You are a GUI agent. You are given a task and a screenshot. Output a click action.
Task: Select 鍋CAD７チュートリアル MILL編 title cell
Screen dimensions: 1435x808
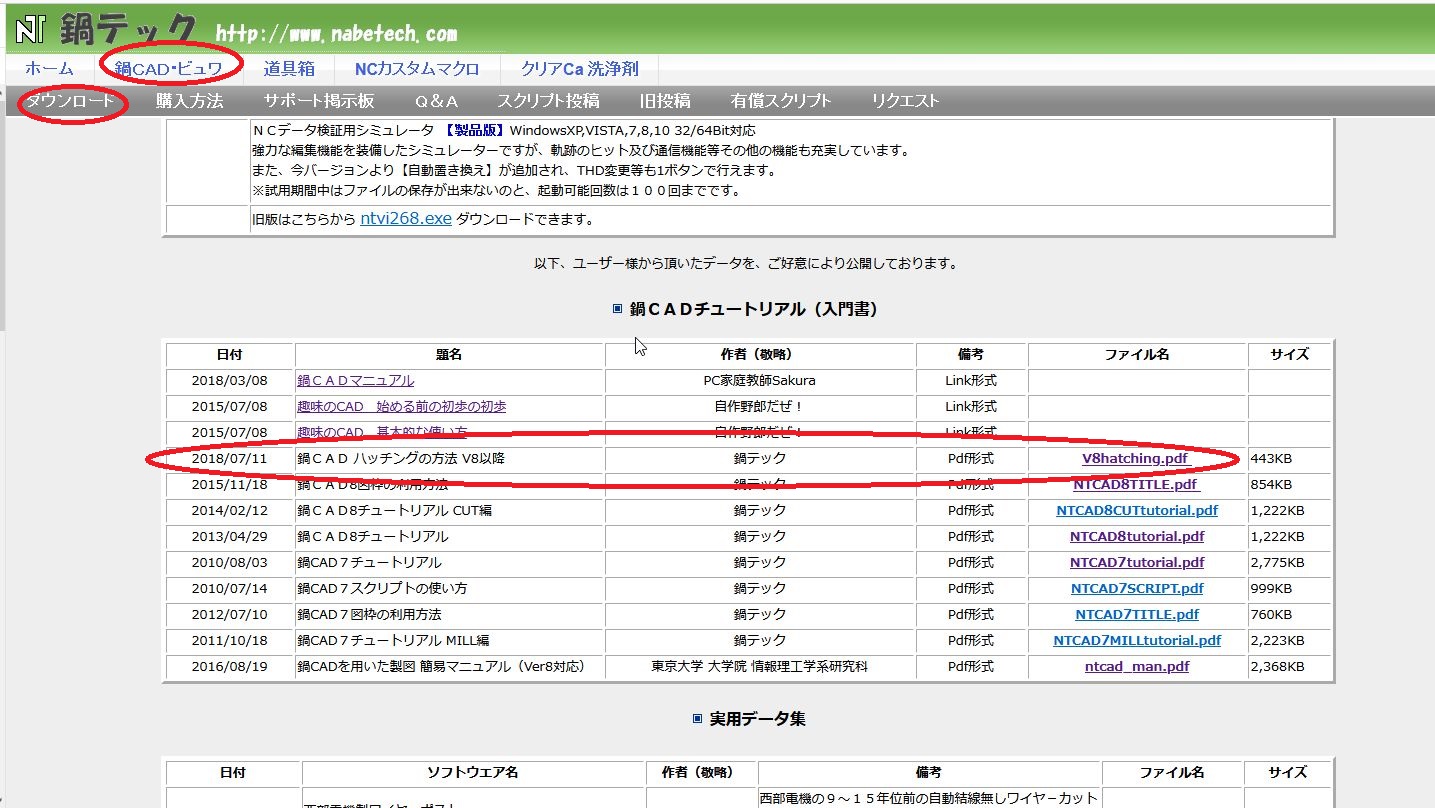coord(450,641)
